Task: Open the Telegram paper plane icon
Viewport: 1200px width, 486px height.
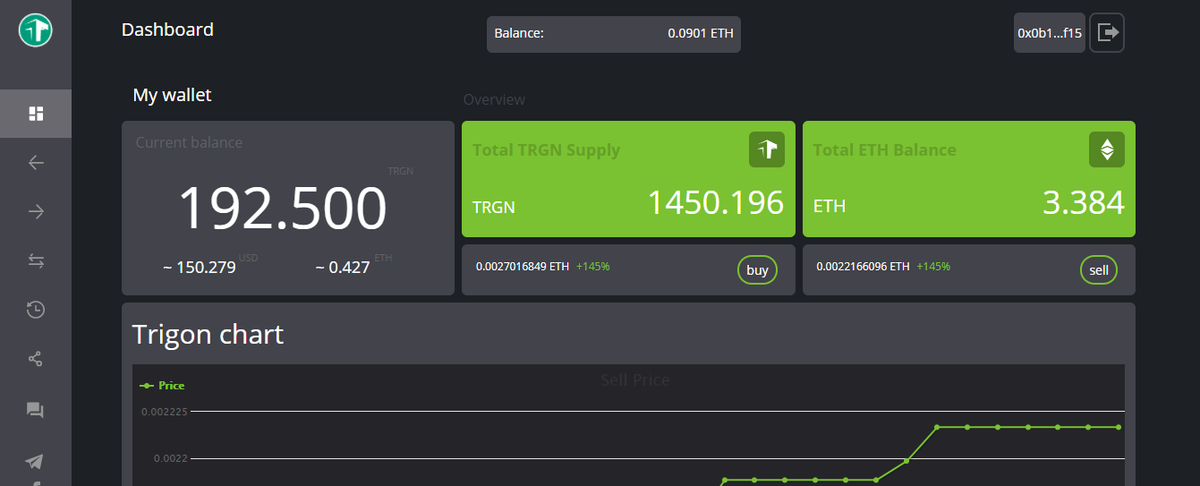Action: pyautogui.click(x=35, y=461)
